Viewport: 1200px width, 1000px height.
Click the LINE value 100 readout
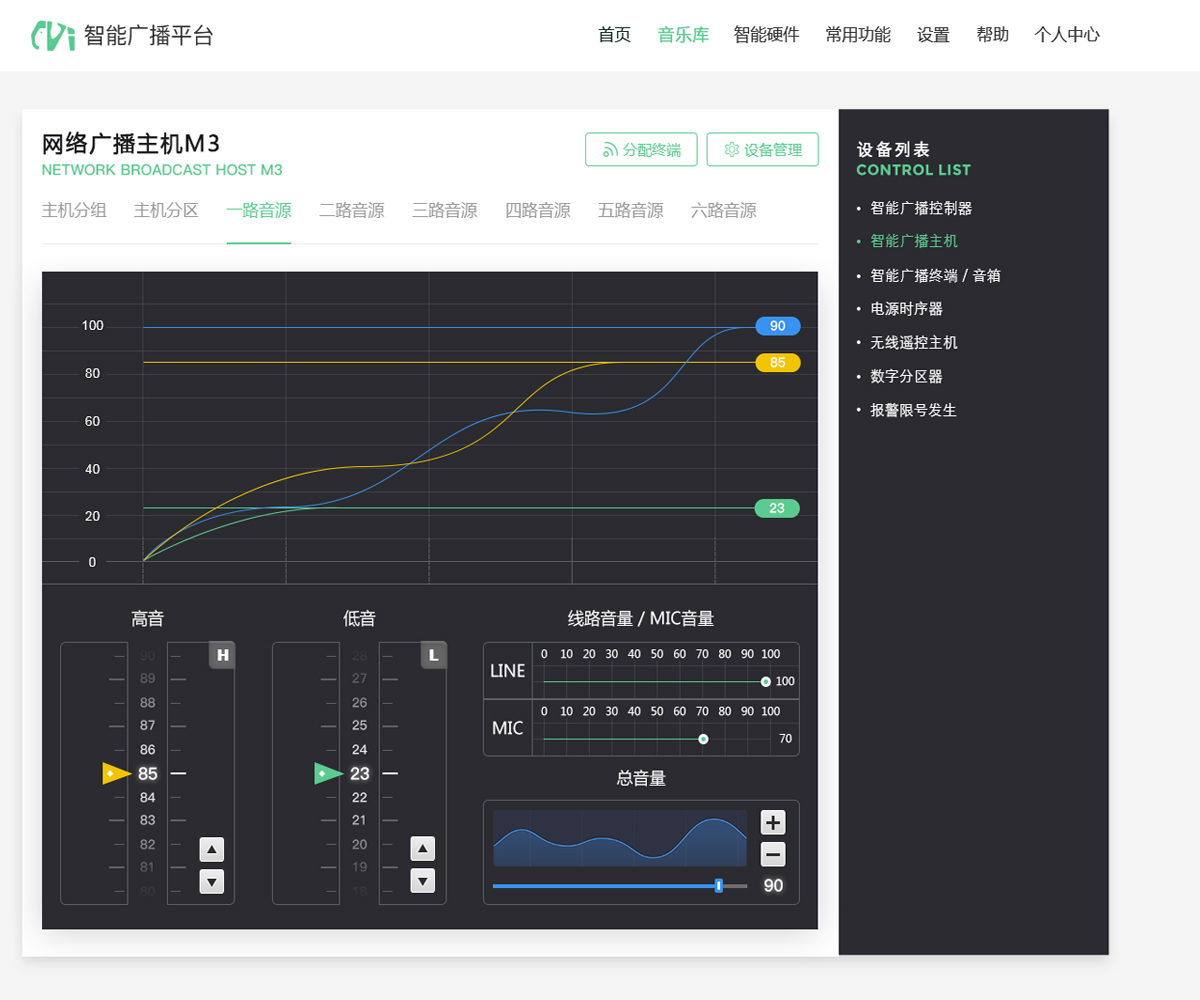tap(785, 681)
